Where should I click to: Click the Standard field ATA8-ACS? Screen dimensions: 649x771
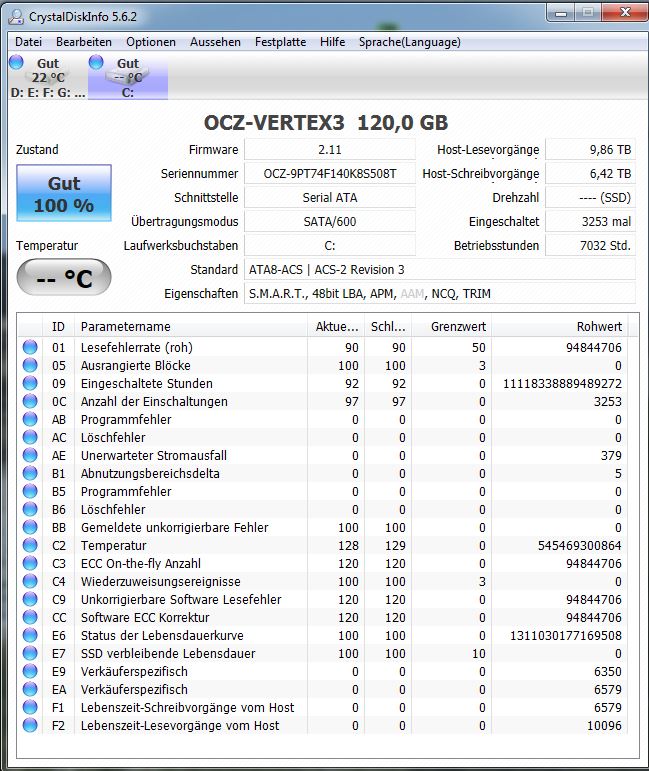click(x=440, y=269)
